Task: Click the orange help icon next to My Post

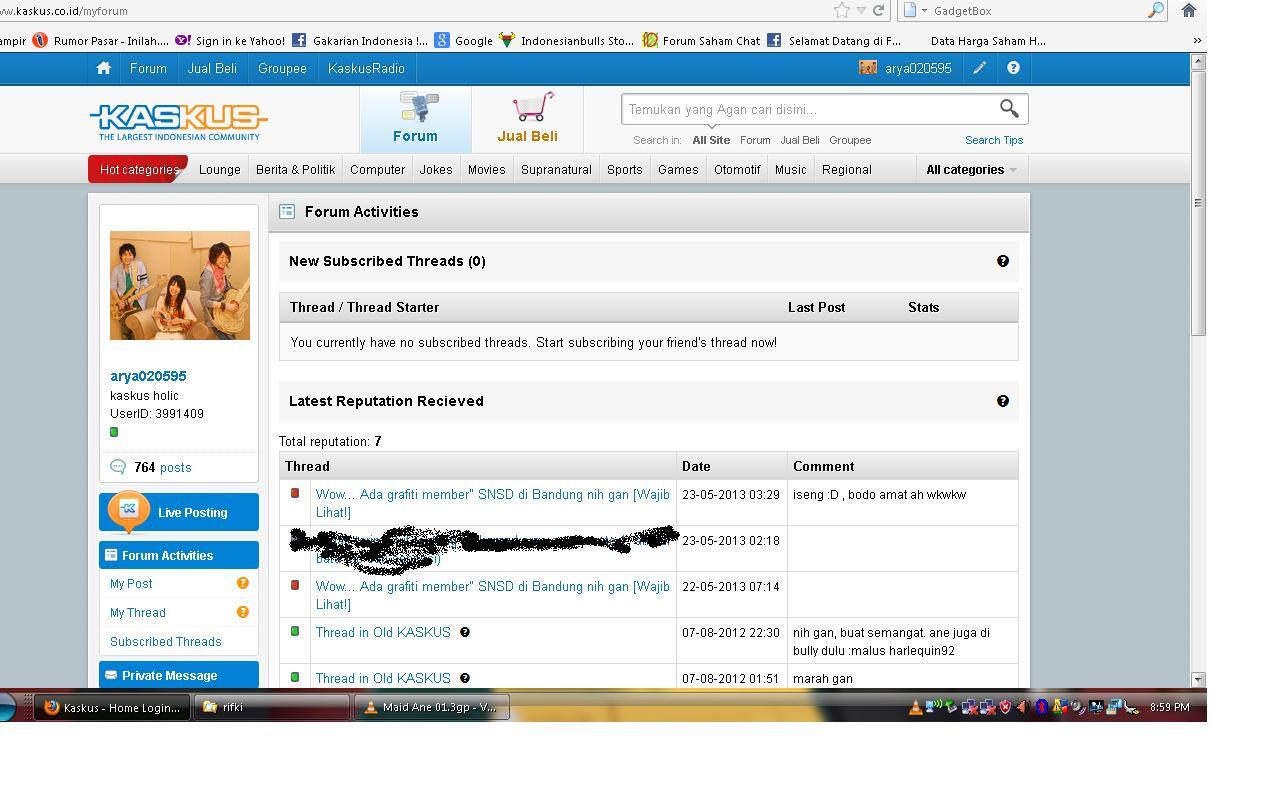Action: click(242, 583)
